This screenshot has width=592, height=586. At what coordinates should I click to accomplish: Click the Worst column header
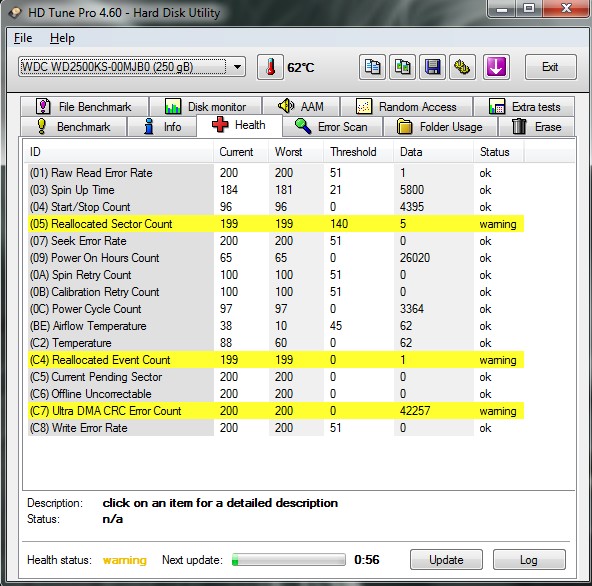(296, 152)
